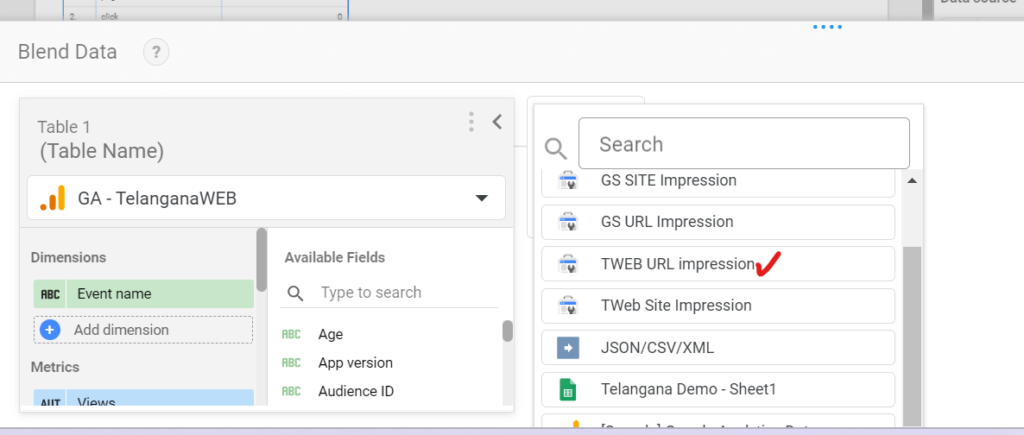Image resolution: width=1024 pixels, height=435 pixels.
Task: Click the Blend Data panel title
Action: click(x=67, y=52)
